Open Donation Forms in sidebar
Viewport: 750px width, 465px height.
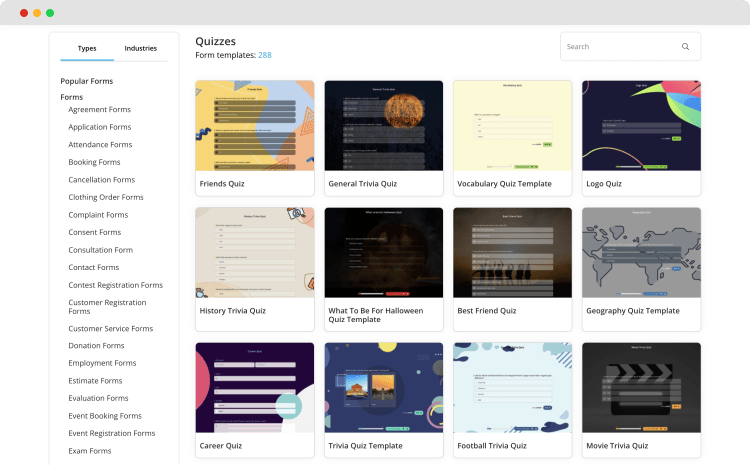(96, 345)
